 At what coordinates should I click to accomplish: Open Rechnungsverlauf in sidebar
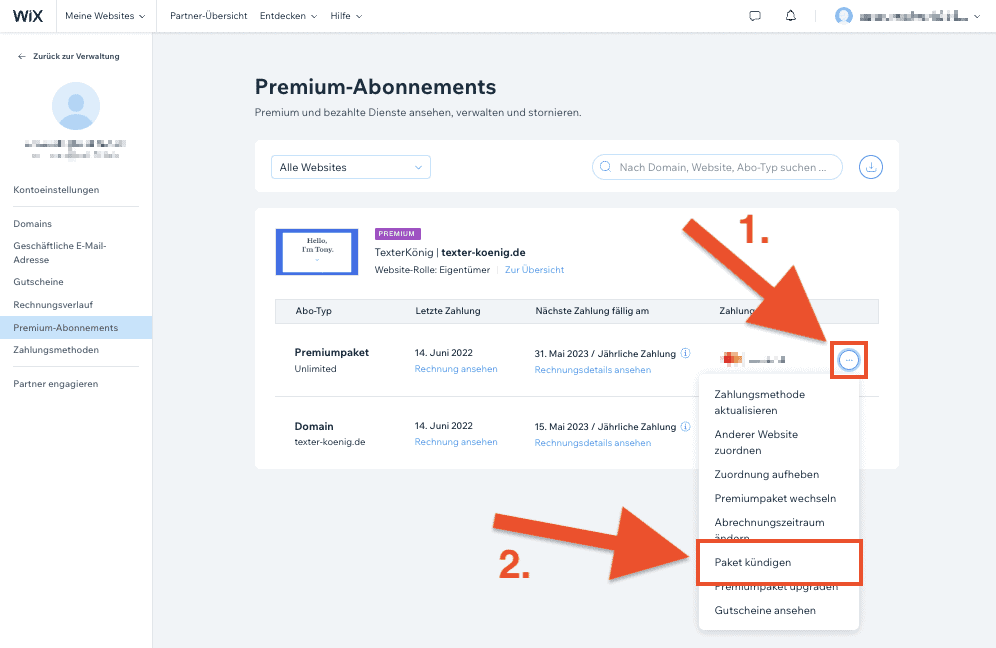[53, 305]
